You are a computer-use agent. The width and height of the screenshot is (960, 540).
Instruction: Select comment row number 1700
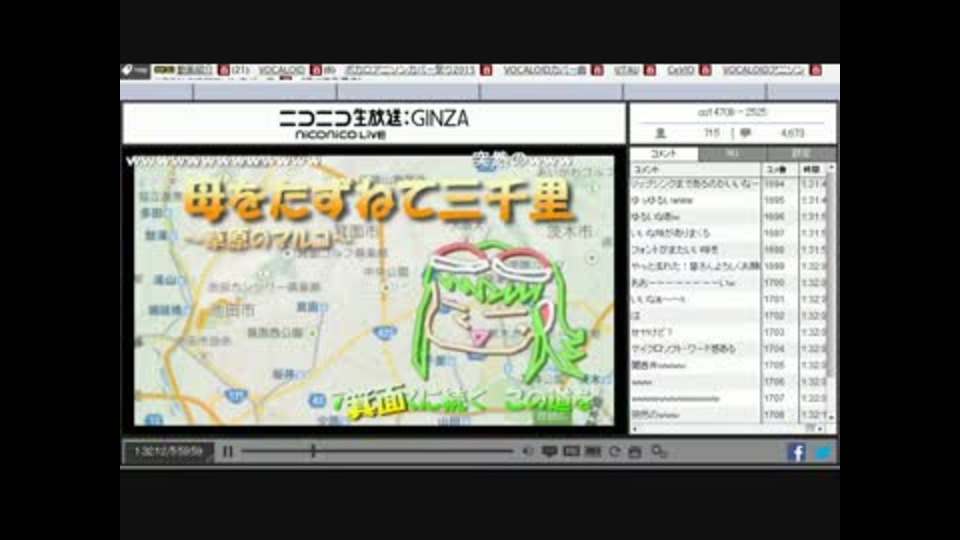[x=729, y=283]
